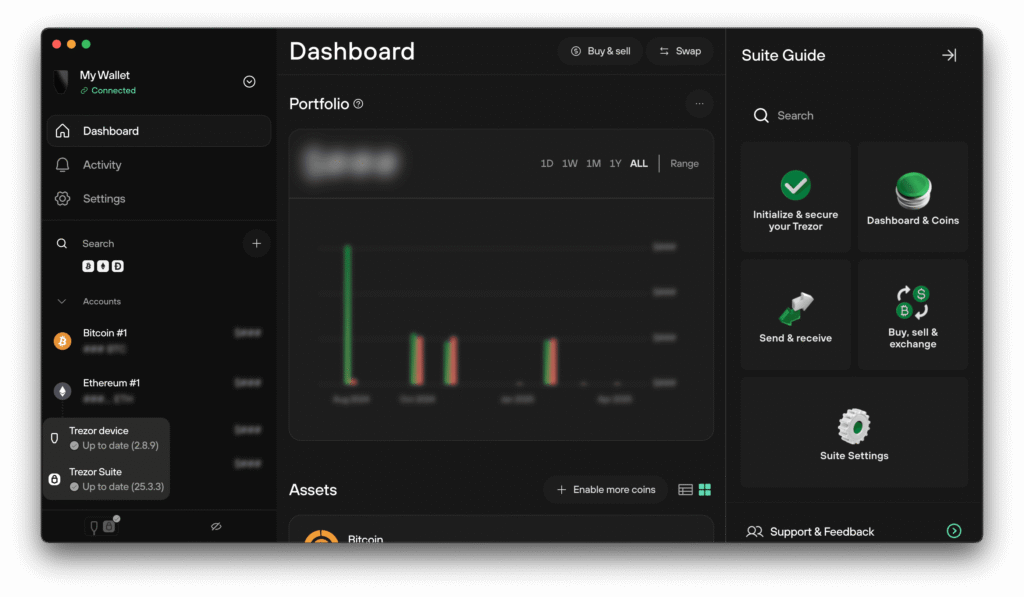
Task: Enable discreet mode with the eye icon
Action: tap(215, 525)
